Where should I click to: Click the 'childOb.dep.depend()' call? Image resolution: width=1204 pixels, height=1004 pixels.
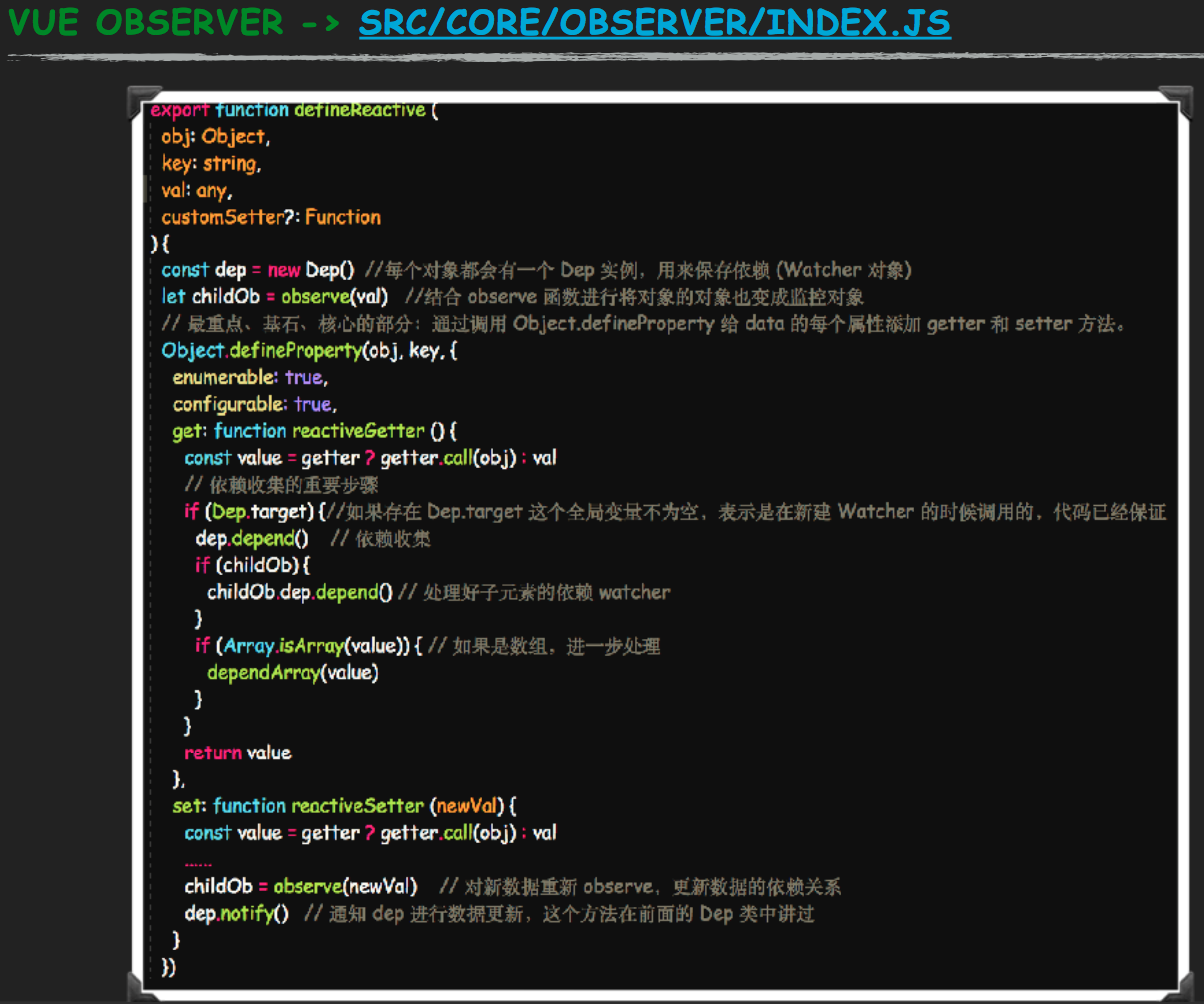300,593
